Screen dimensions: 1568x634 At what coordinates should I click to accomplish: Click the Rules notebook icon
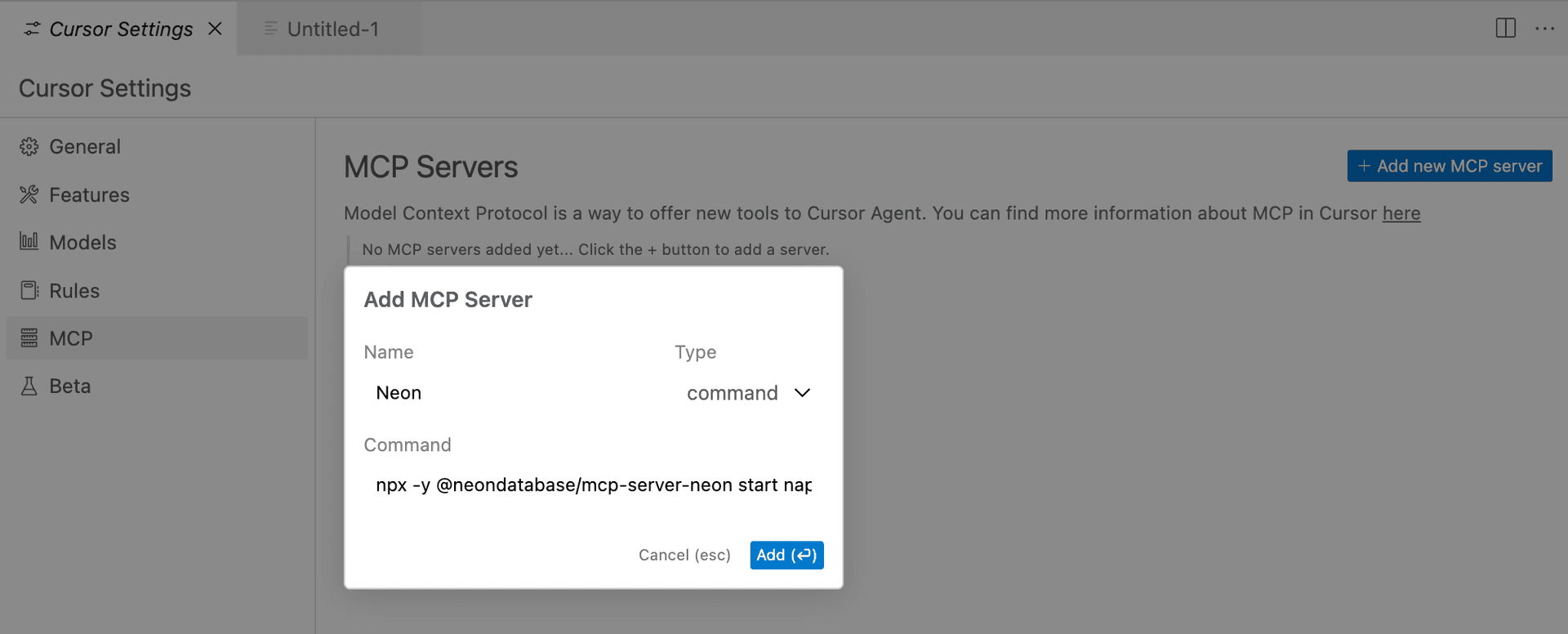tap(29, 290)
